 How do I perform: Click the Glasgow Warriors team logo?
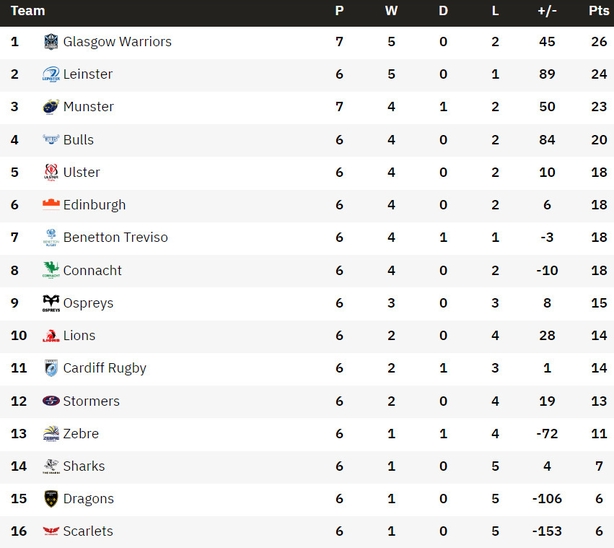click(51, 42)
